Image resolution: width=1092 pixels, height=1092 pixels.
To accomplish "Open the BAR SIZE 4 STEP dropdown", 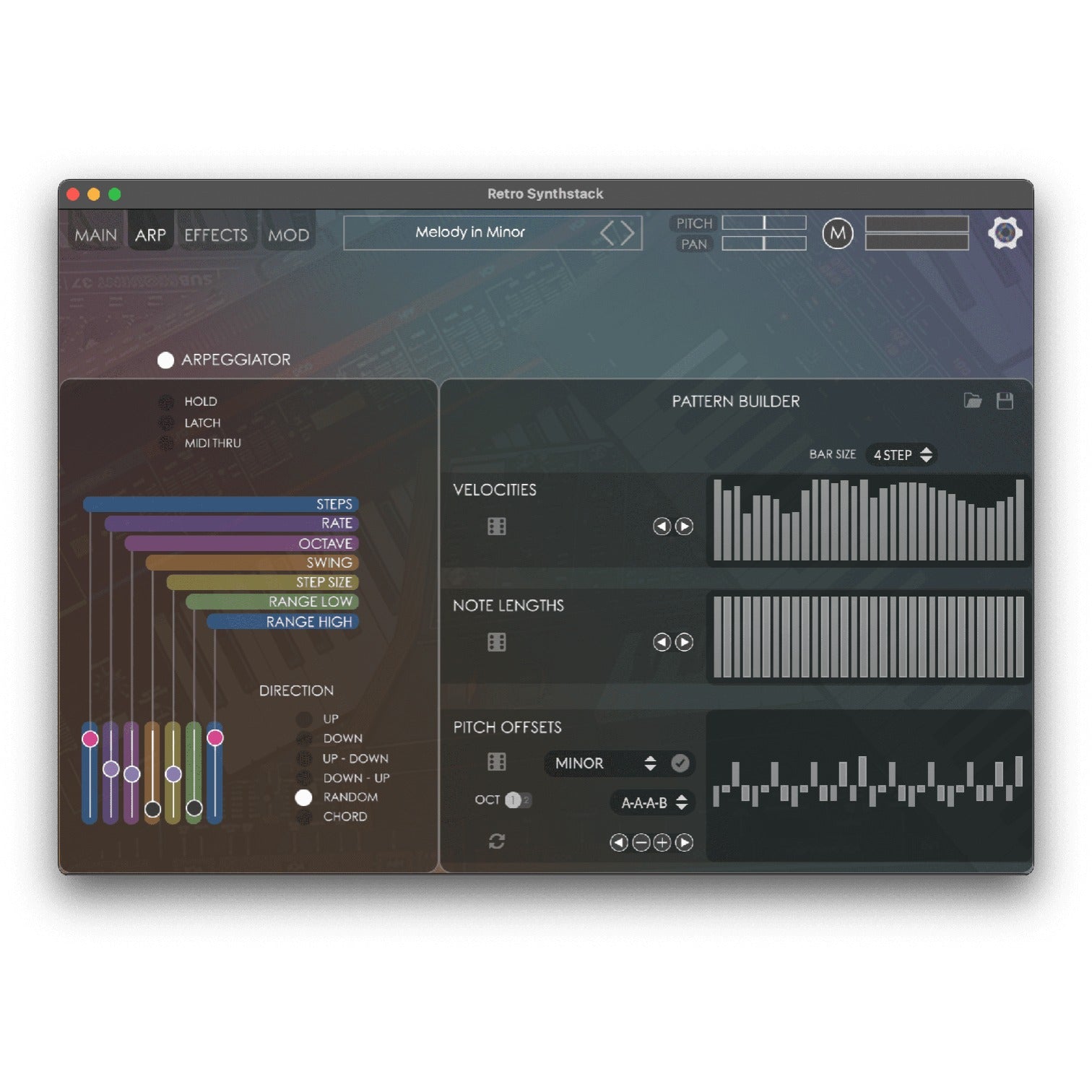I will pyautogui.click(x=901, y=455).
